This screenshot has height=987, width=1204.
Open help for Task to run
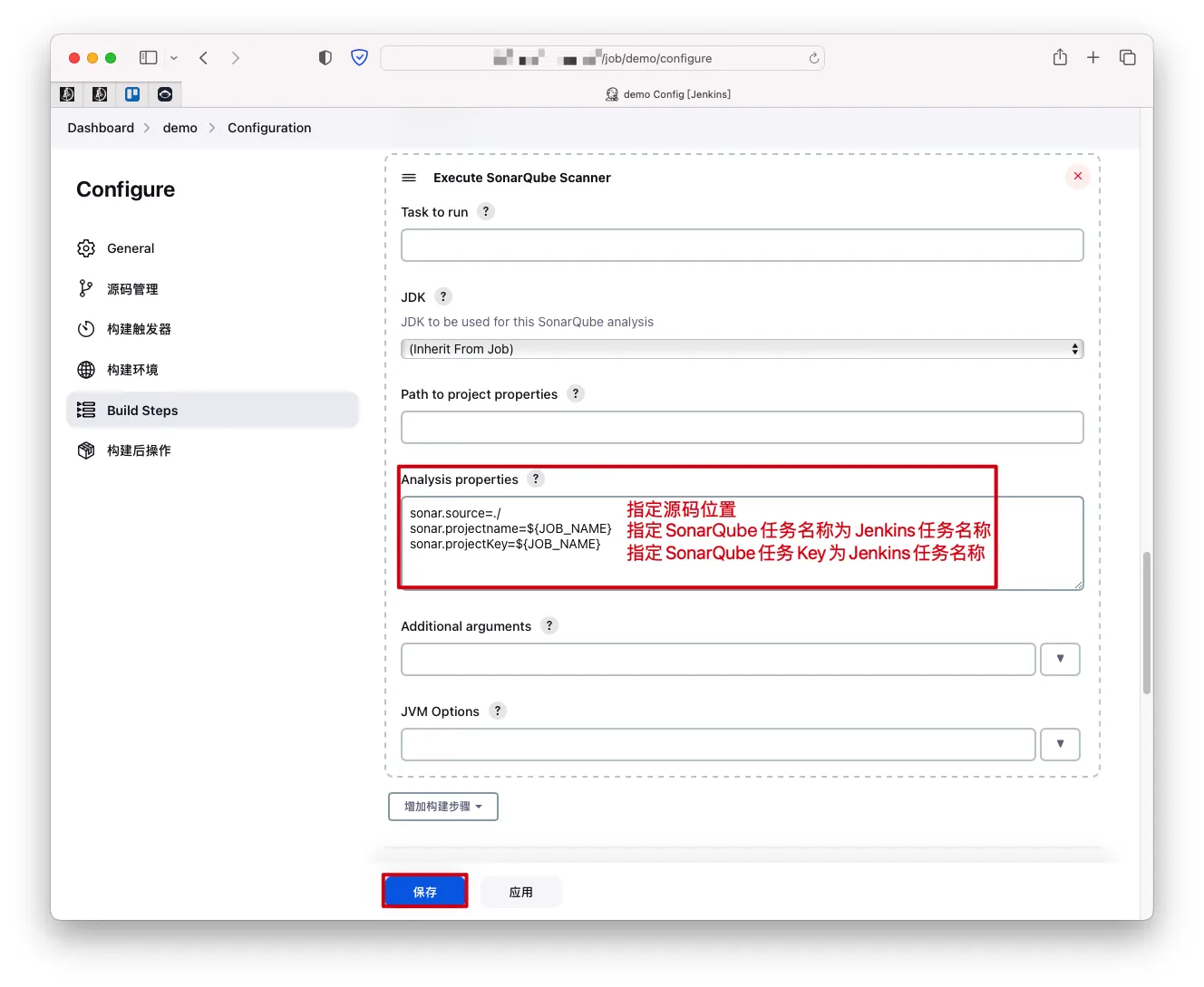pyautogui.click(x=486, y=211)
